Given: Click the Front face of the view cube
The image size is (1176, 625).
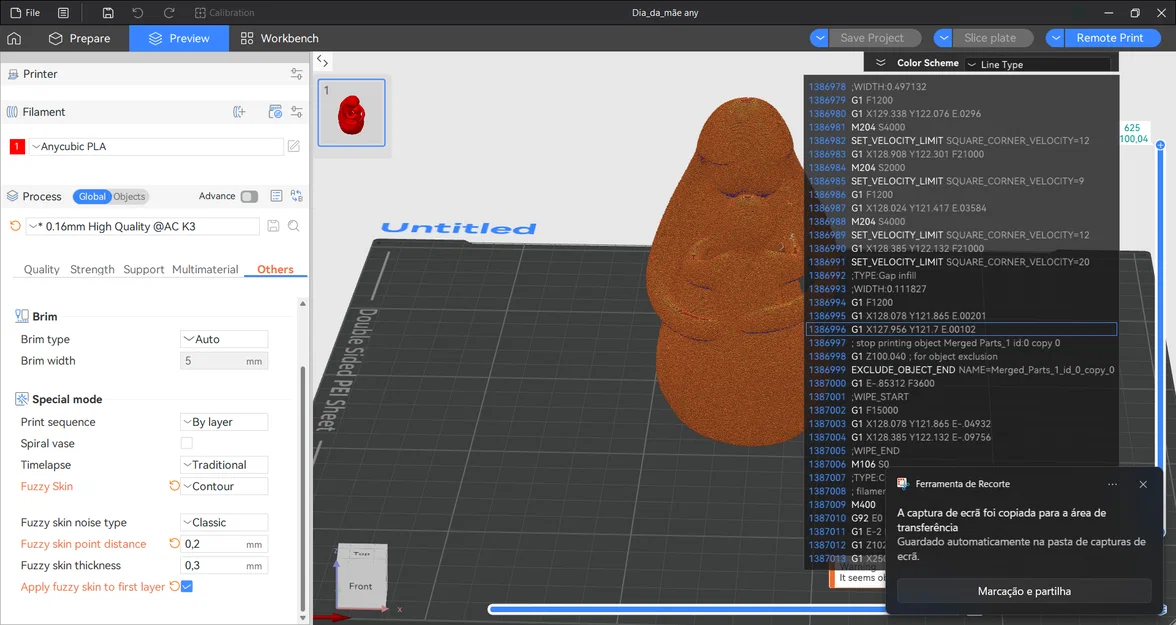Looking at the screenshot, I should point(360,584).
